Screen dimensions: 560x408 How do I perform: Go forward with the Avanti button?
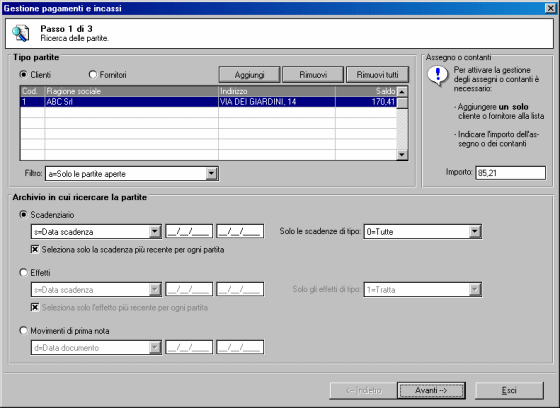coord(431,390)
